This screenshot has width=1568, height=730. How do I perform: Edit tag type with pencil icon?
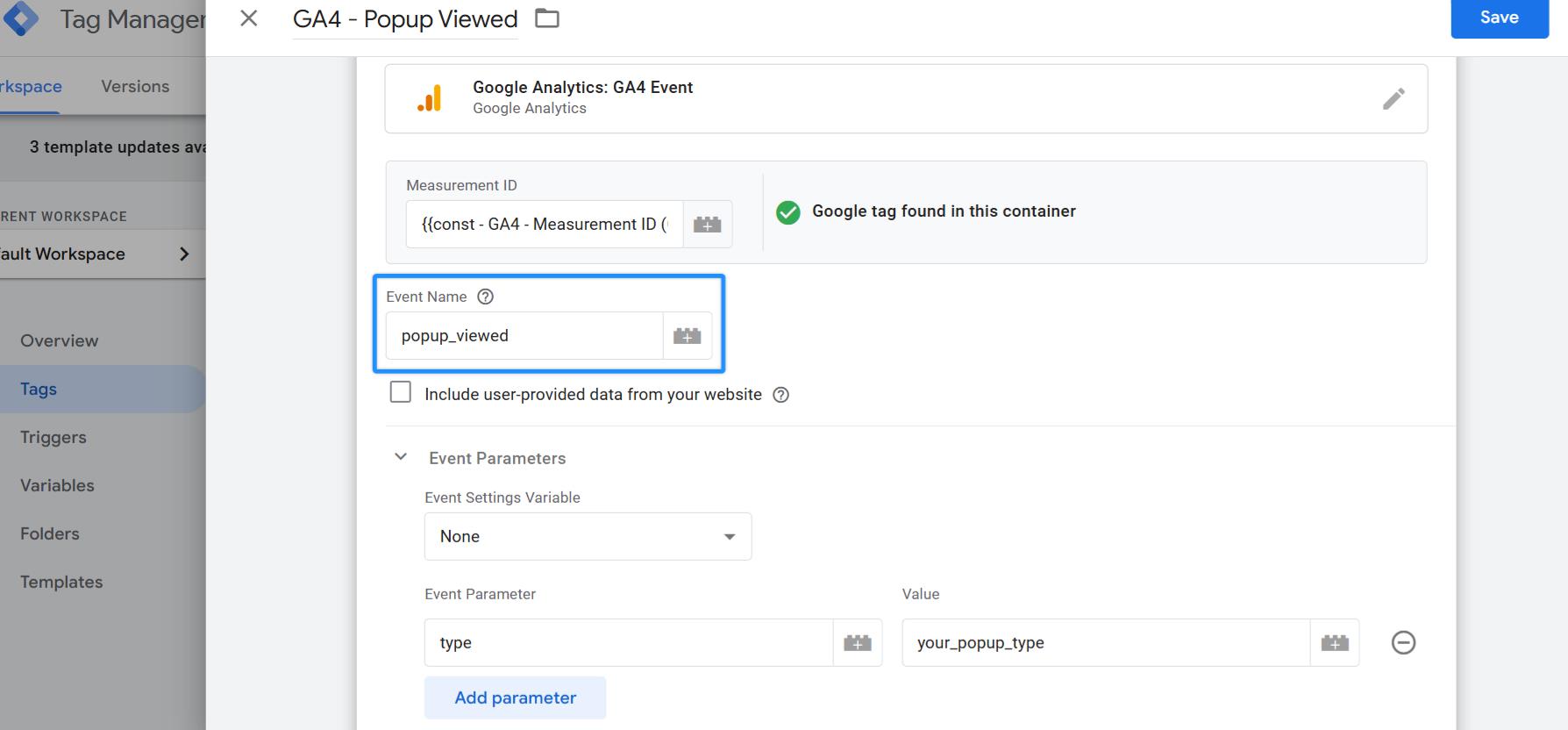[x=1393, y=98]
